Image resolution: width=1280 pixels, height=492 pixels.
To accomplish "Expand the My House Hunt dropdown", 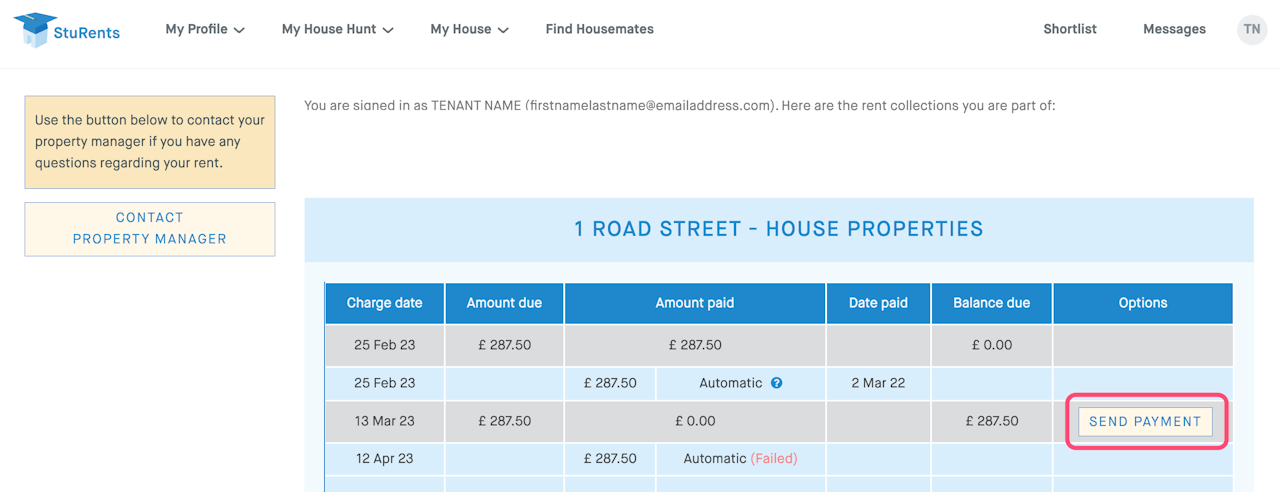I will click(x=337, y=30).
